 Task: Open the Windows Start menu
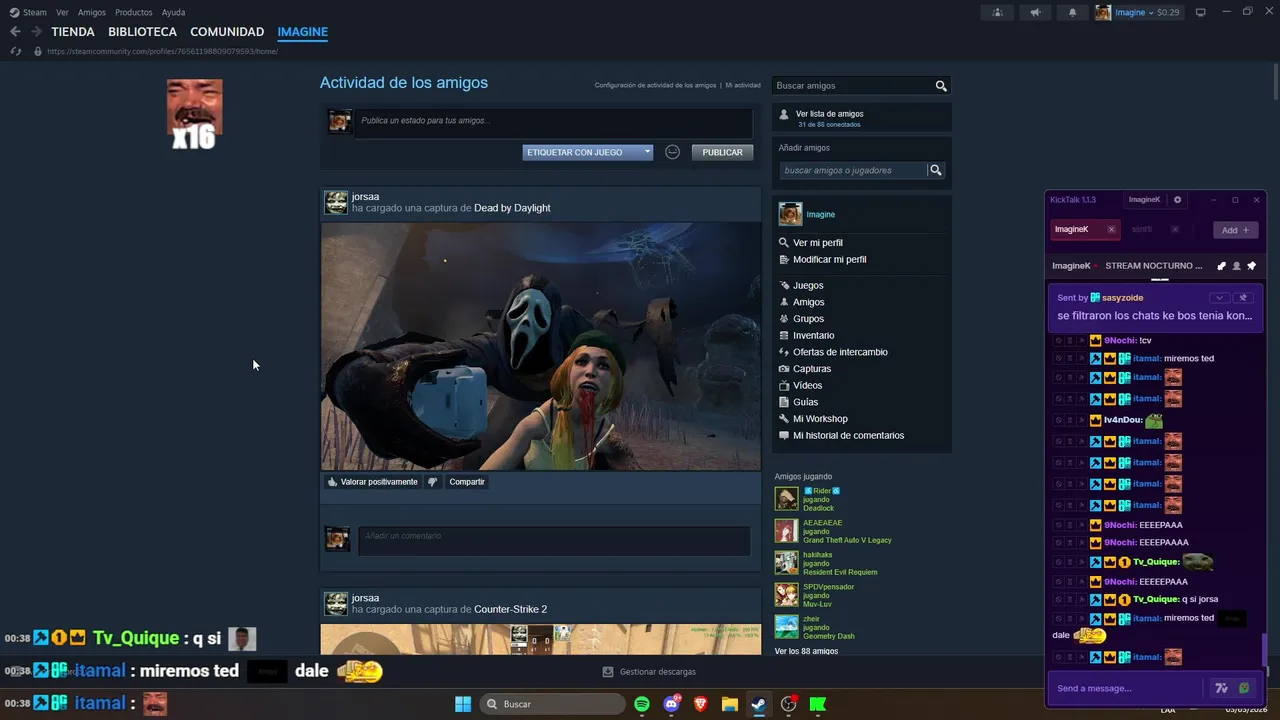click(463, 704)
